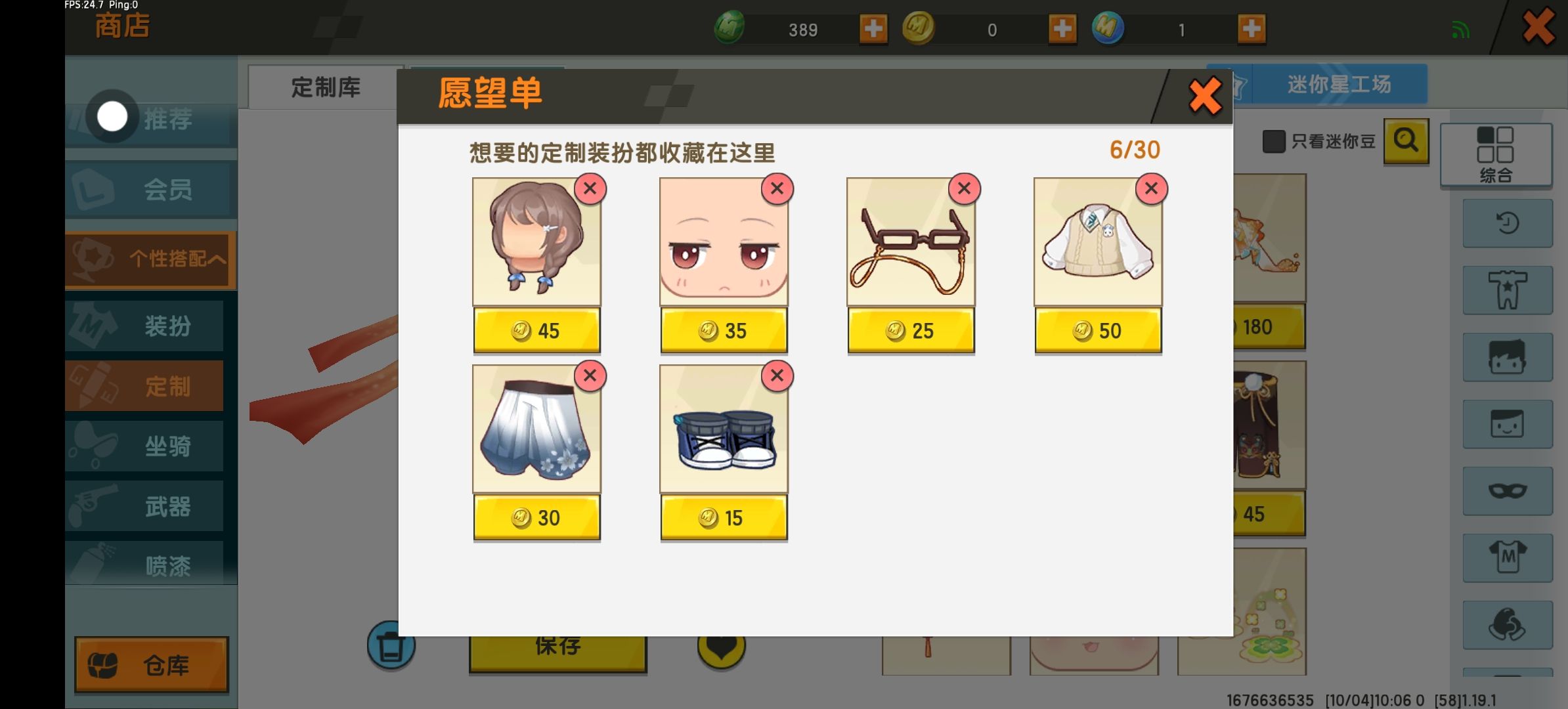Select the mask category icon

1508,491
